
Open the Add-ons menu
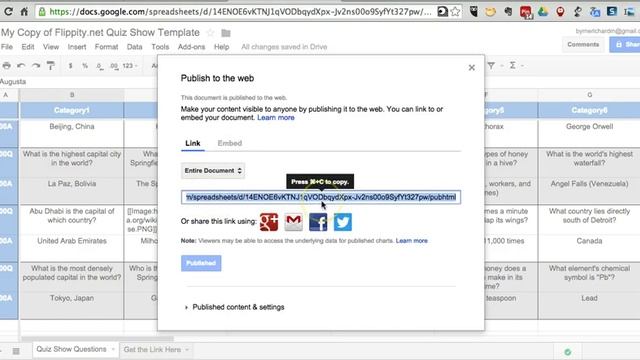(x=191, y=47)
